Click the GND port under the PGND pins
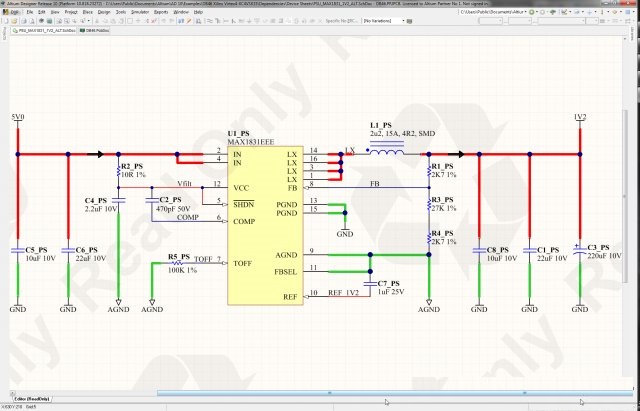This screenshot has height=411, width=640. pyautogui.click(x=345, y=232)
